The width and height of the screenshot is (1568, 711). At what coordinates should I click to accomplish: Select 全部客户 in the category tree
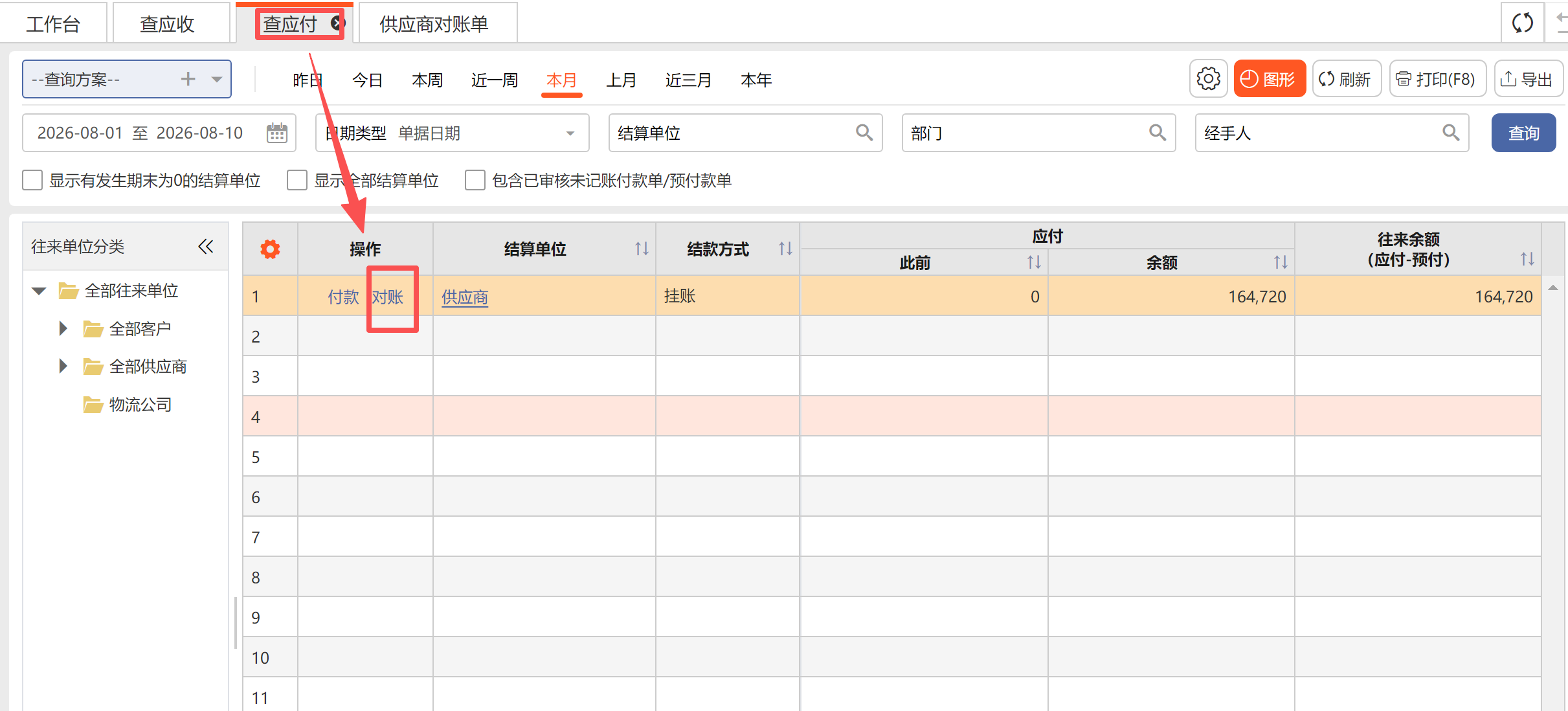[140, 329]
